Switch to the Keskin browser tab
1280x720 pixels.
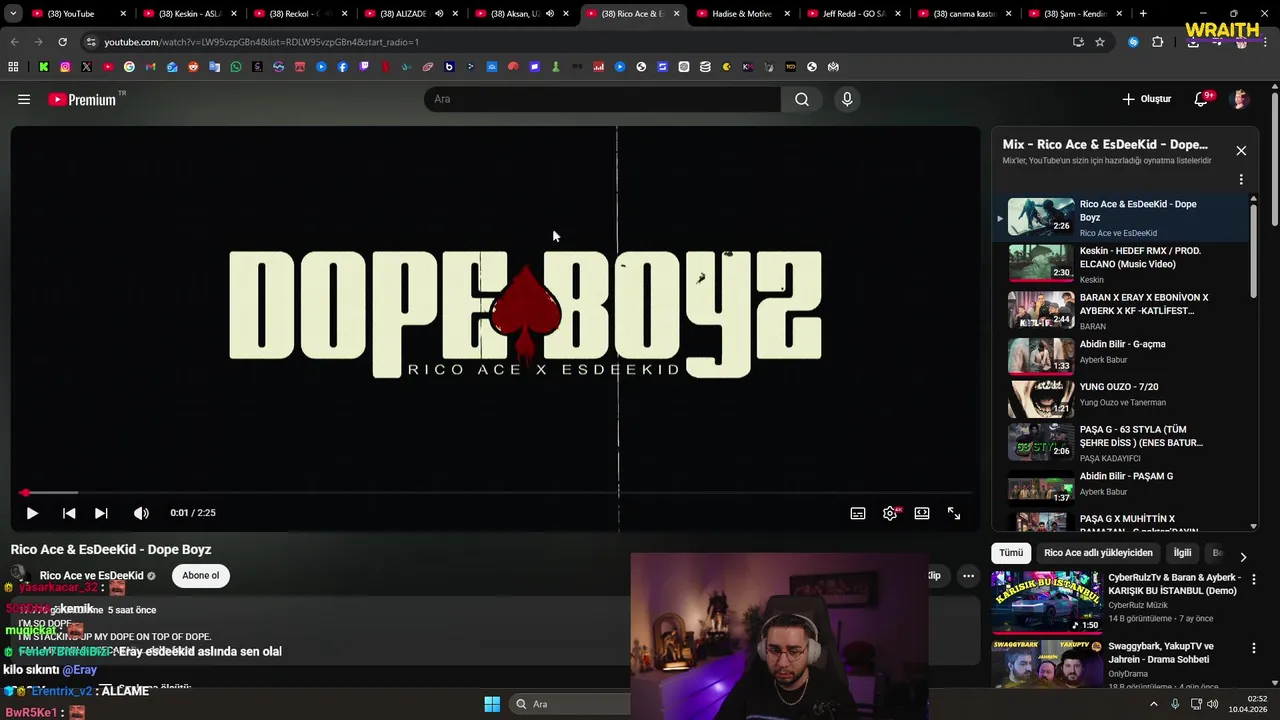pos(190,14)
